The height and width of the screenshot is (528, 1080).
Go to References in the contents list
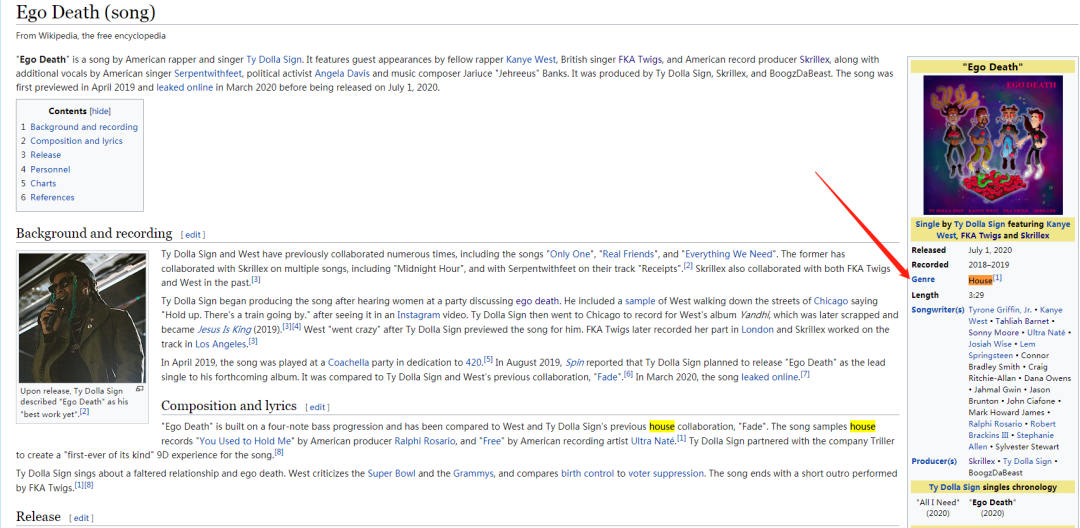pos(52,198)
